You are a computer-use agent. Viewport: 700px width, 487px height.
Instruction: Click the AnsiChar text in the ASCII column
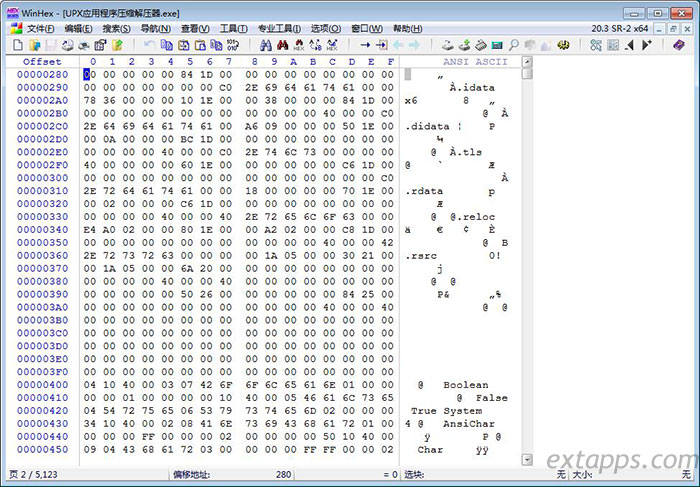point(469,424)
